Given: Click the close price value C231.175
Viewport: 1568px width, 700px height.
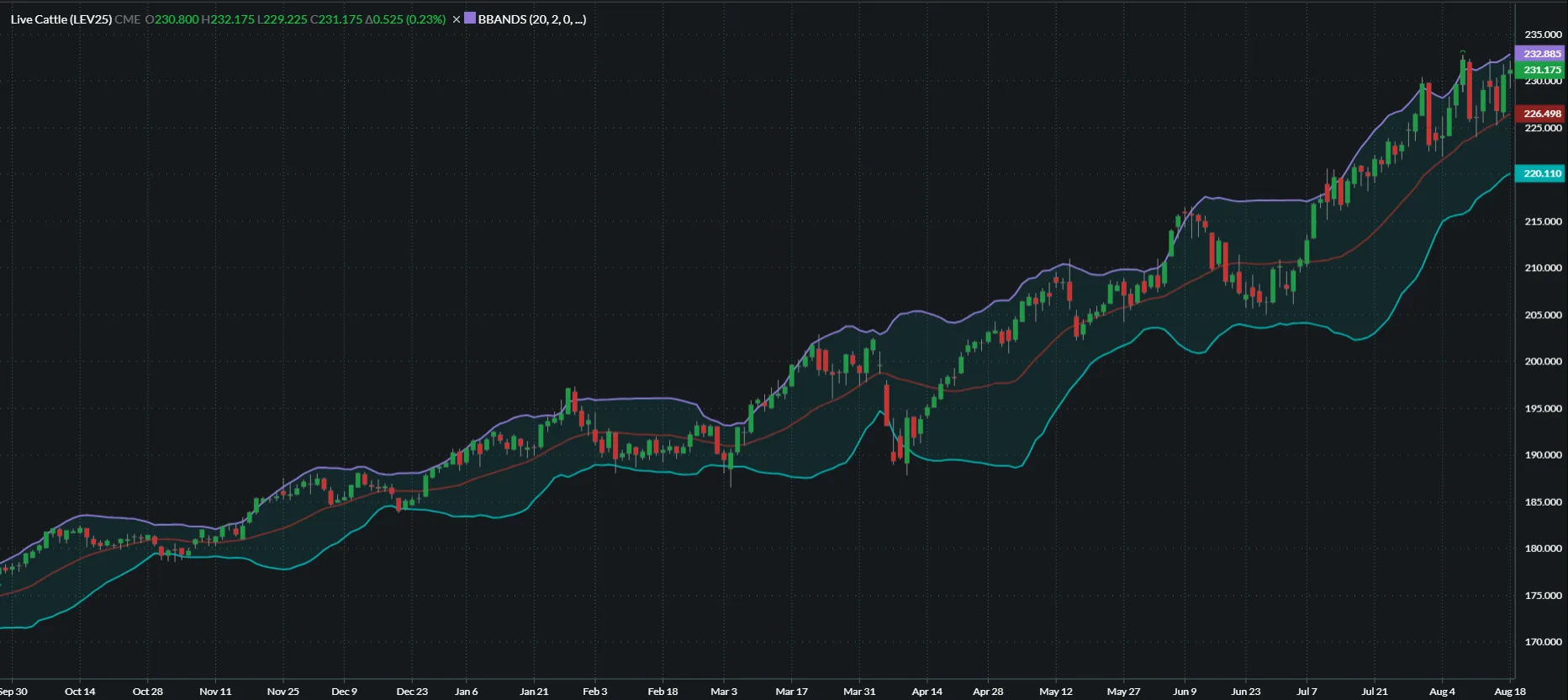Looking at the screenshot, I should point(336,19).
